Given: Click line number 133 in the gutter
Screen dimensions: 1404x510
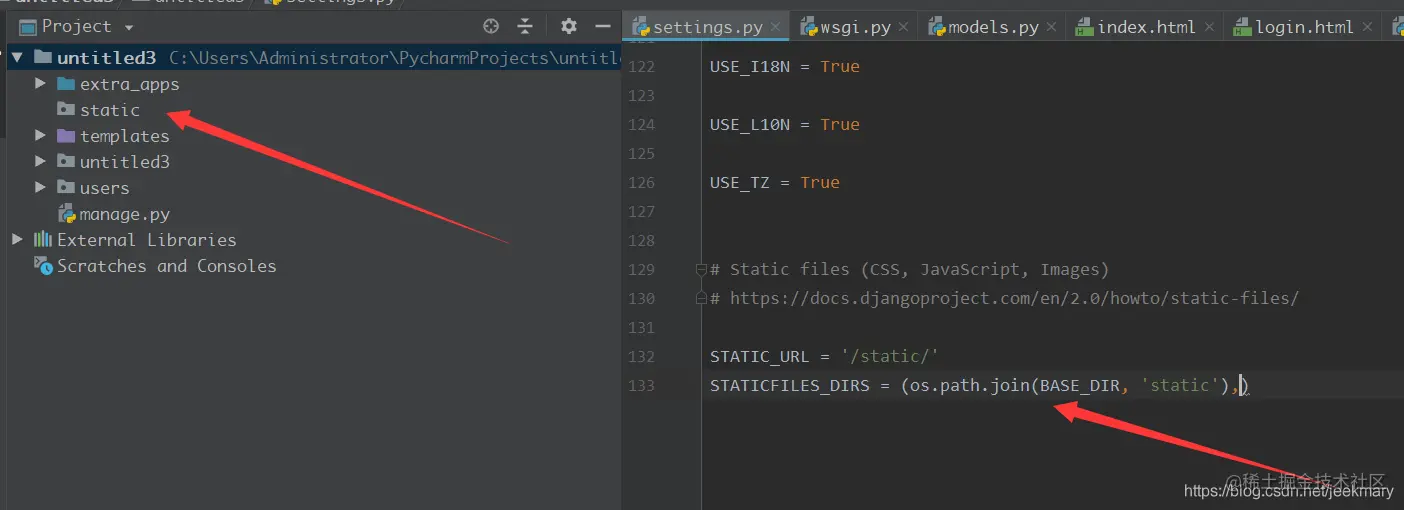Looking at the screenshot, I should click(x=642, y=385).
